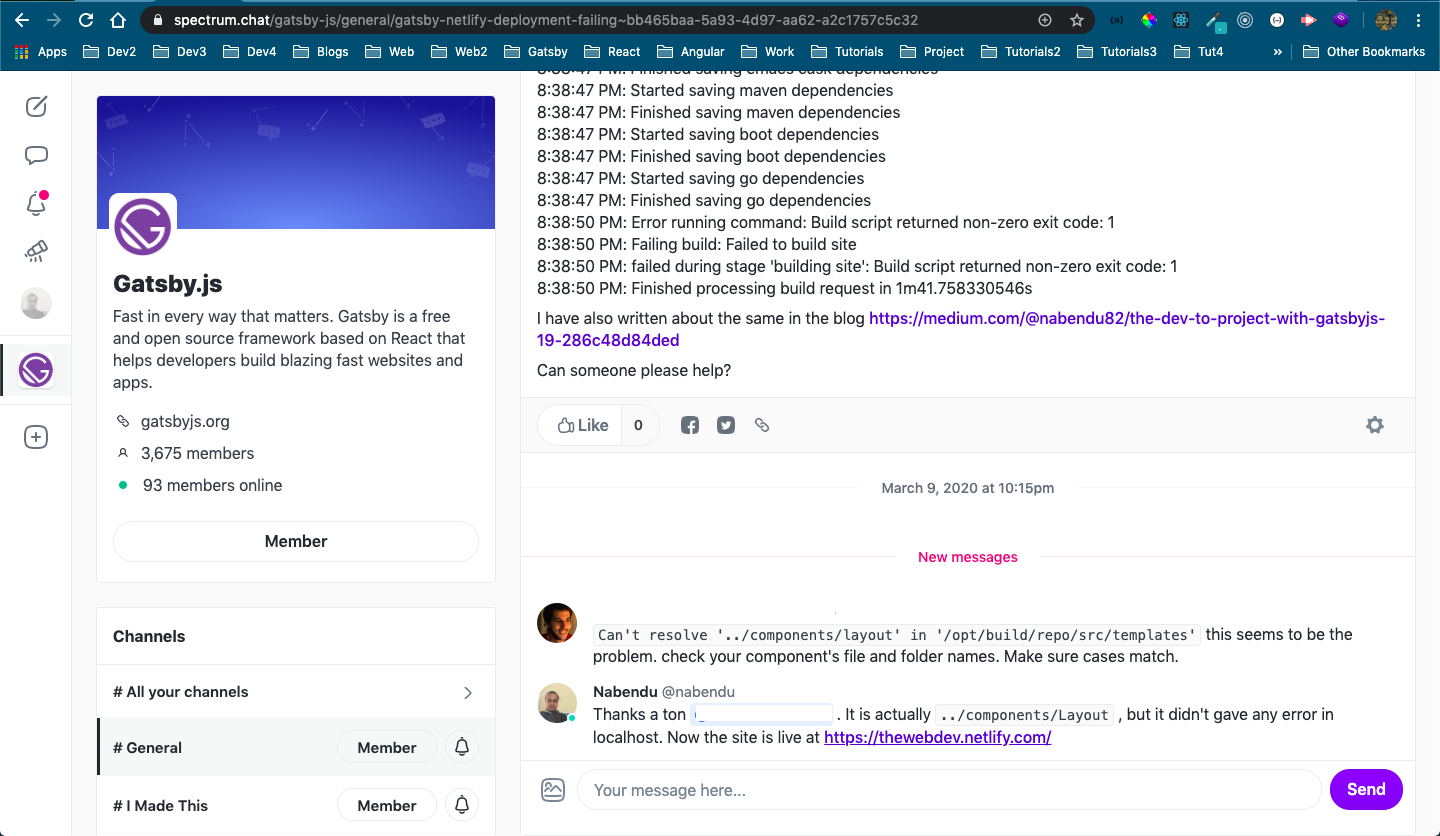Open the Project bookmarks folder
The height and width of the screenshot is (836, 1440).
[x=932, y=51]
